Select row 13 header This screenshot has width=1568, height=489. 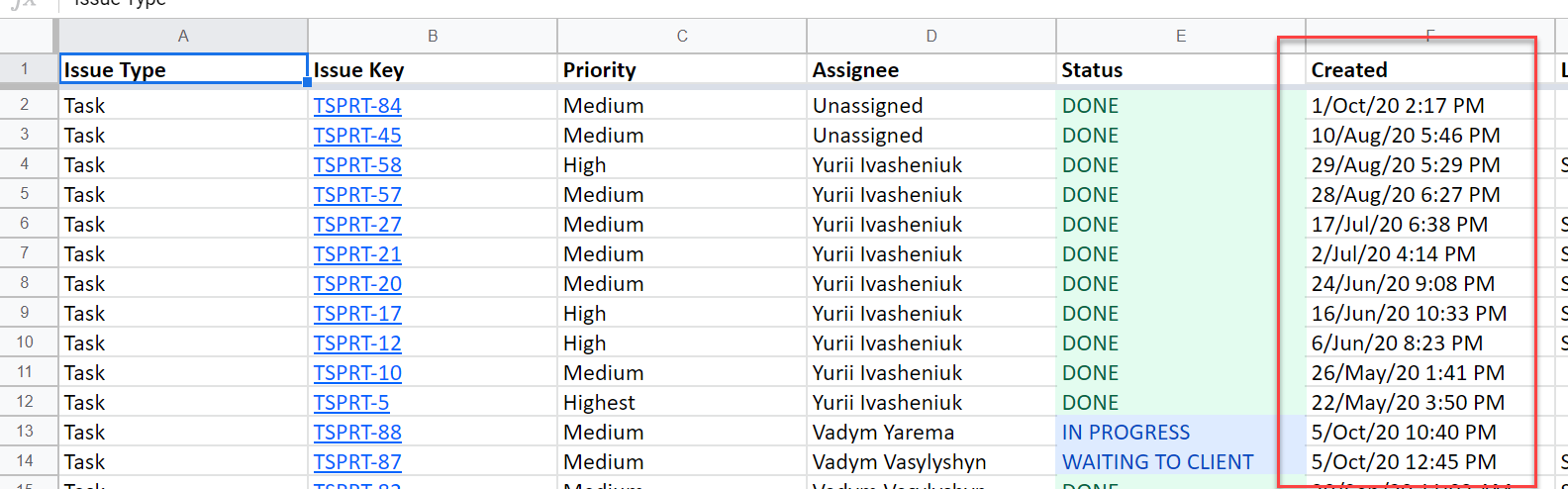pyautogui.click(x=25, y=432)
